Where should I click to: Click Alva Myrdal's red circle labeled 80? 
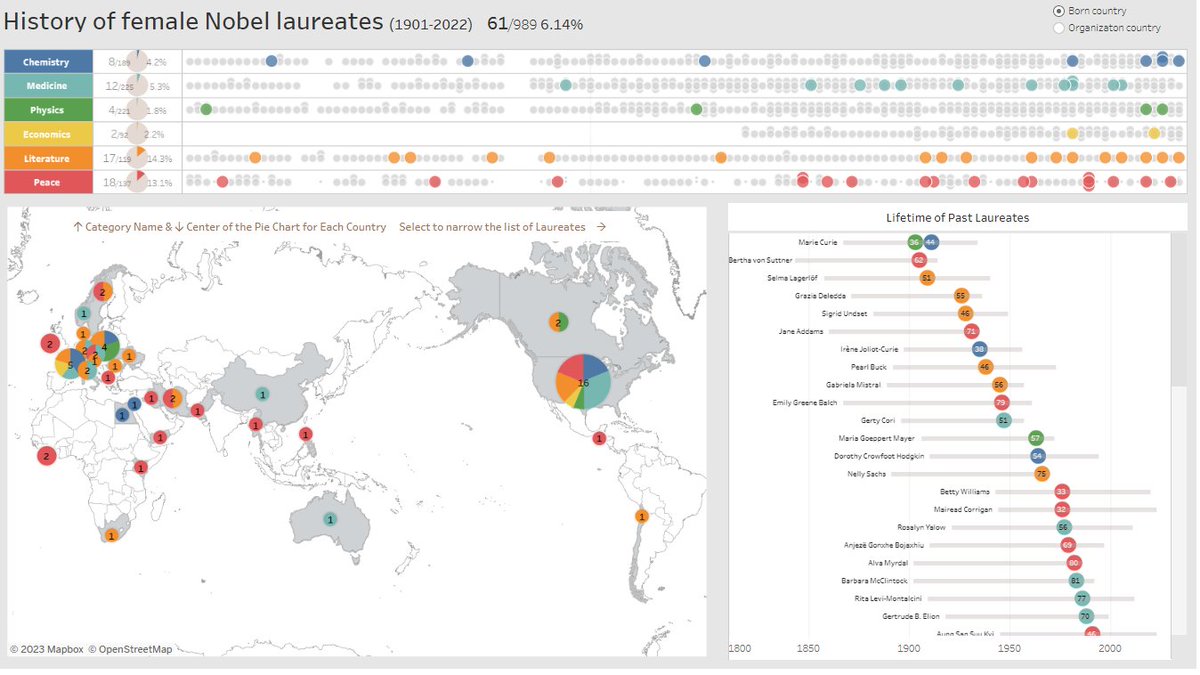click(x=1074, y=563)
